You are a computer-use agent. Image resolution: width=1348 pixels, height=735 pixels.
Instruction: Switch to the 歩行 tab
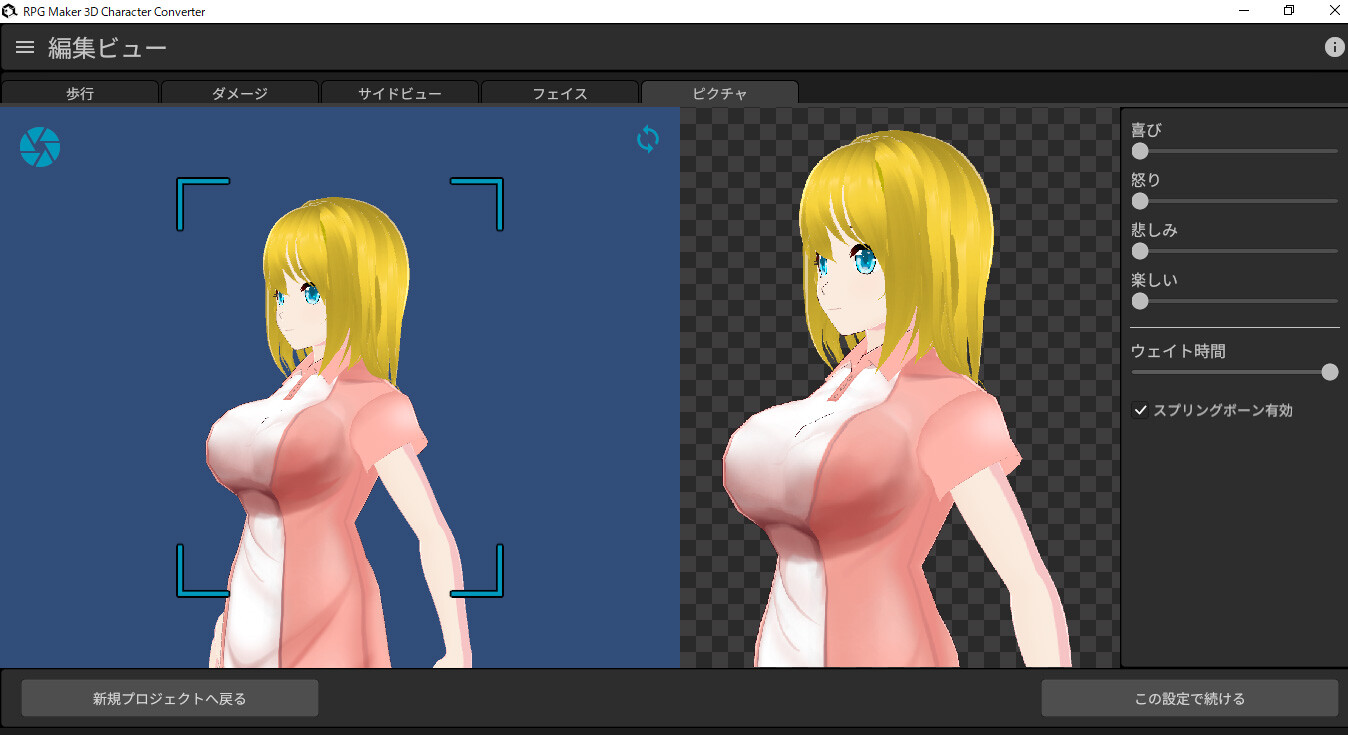80,92
